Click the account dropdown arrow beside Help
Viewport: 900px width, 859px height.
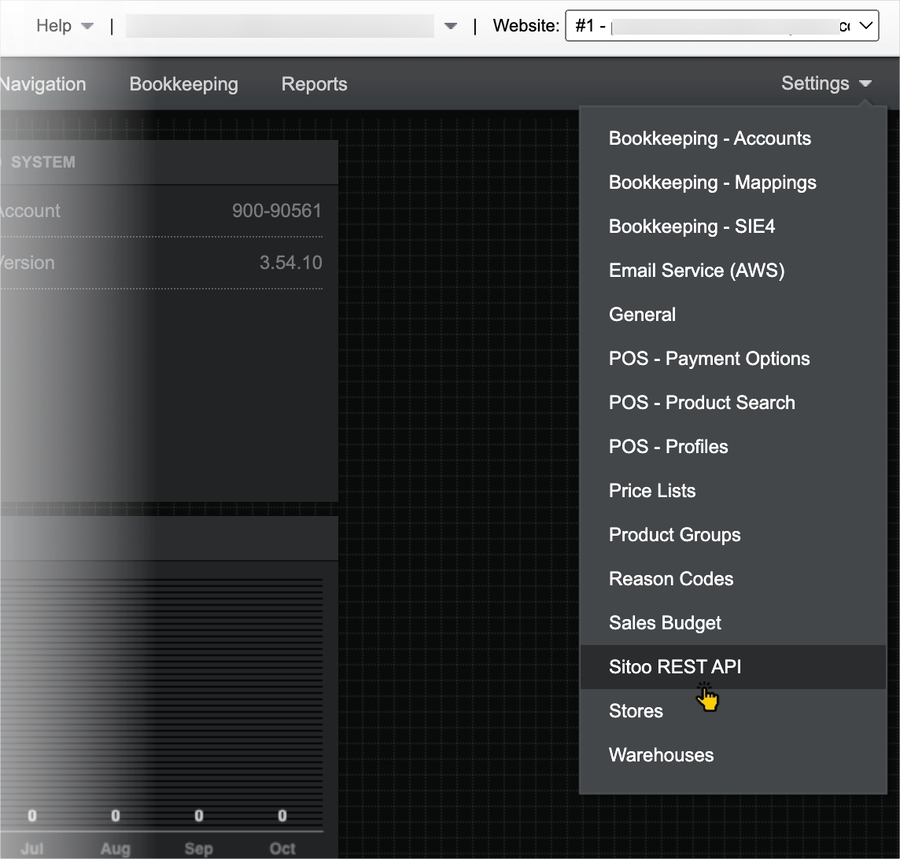[450, 27]
